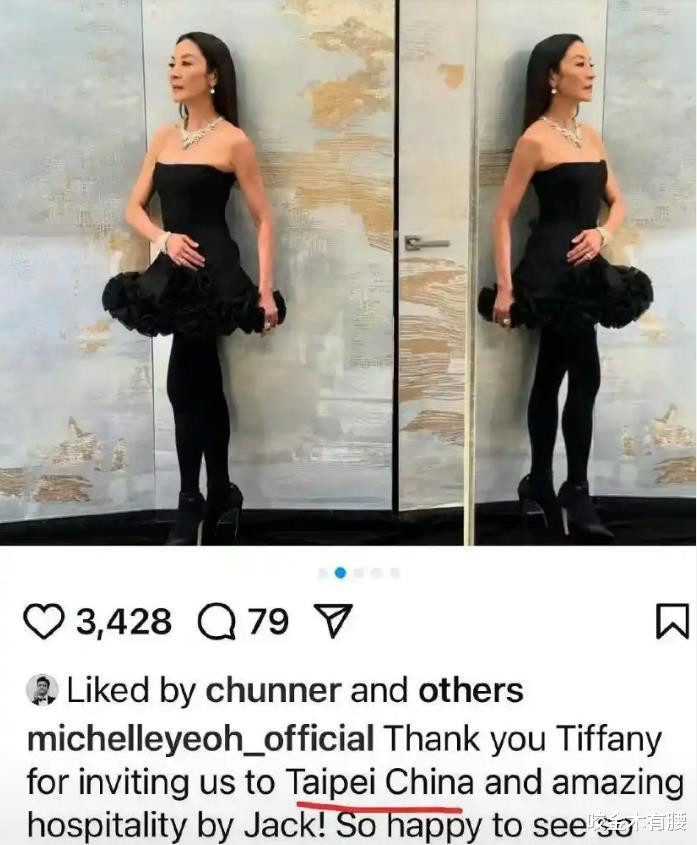Click the 3,428 likes count
This screenshot has width=697, height=845.
coord(123,621)
